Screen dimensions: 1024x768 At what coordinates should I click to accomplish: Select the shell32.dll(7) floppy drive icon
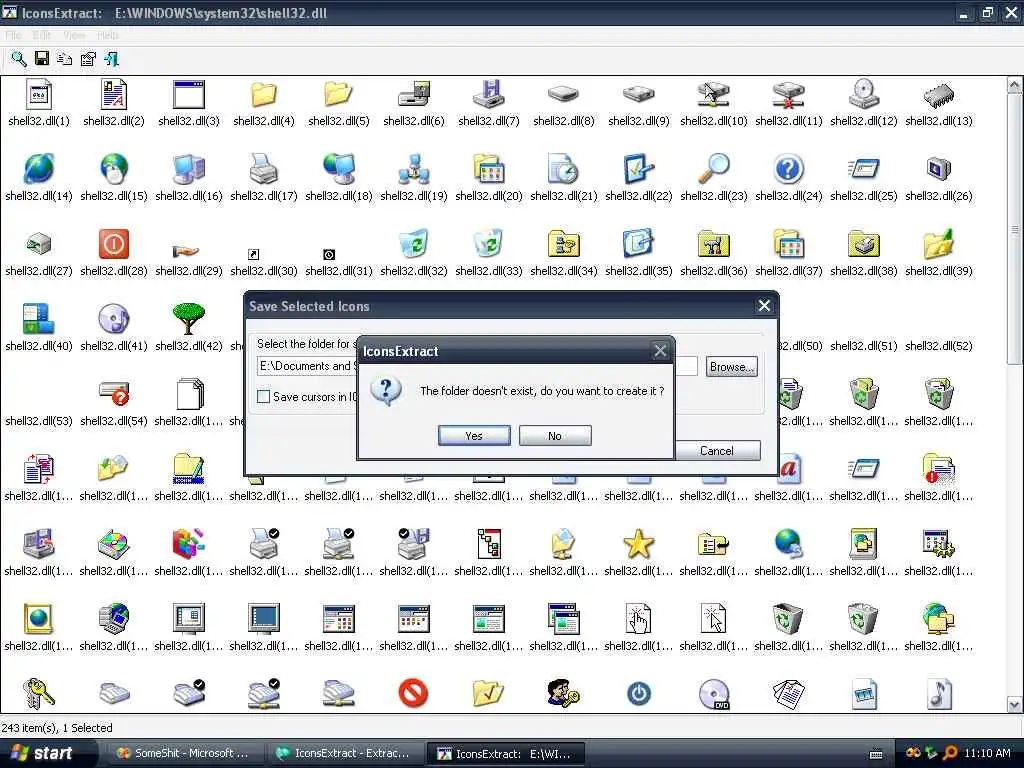click(x=488, y=95)
